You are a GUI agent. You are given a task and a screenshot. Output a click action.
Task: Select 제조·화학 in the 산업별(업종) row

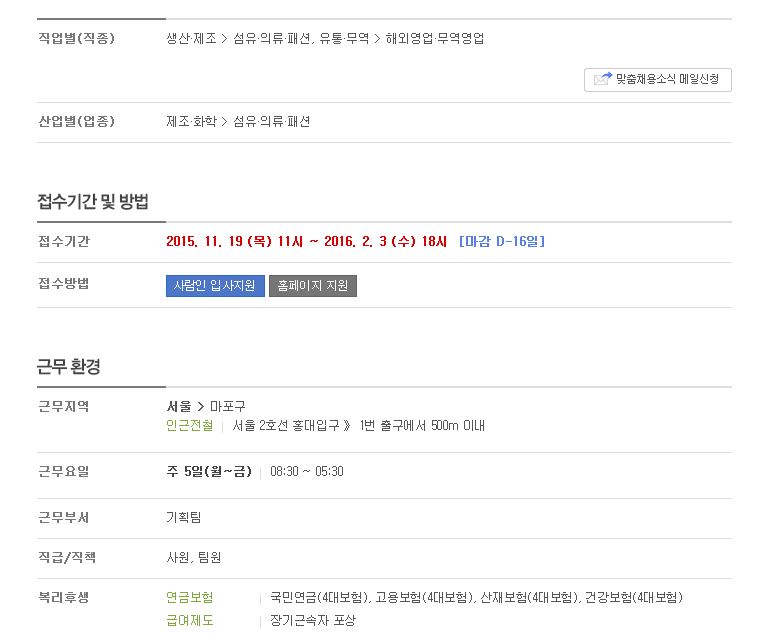(191, 121)
